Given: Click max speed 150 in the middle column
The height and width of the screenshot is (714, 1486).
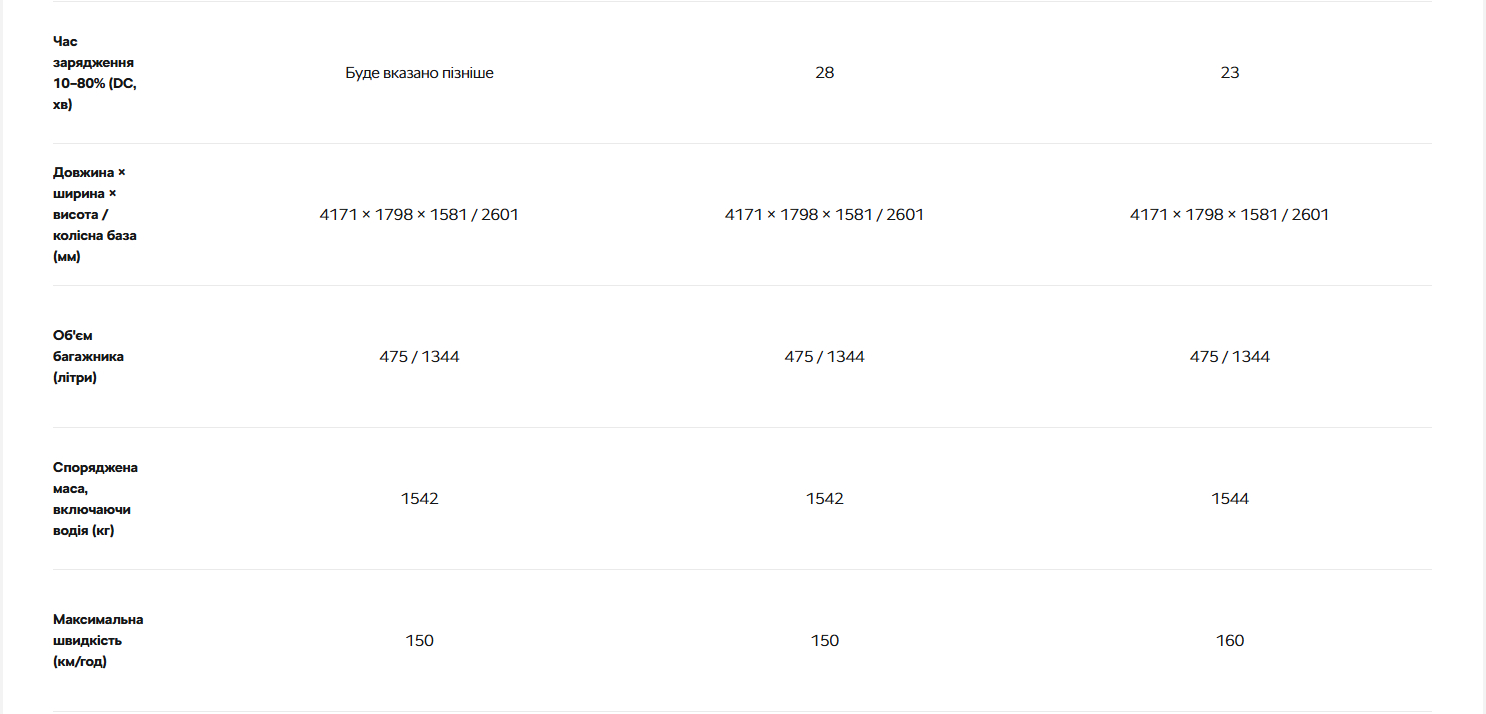Looking at the screenshot, I should 824,641.
